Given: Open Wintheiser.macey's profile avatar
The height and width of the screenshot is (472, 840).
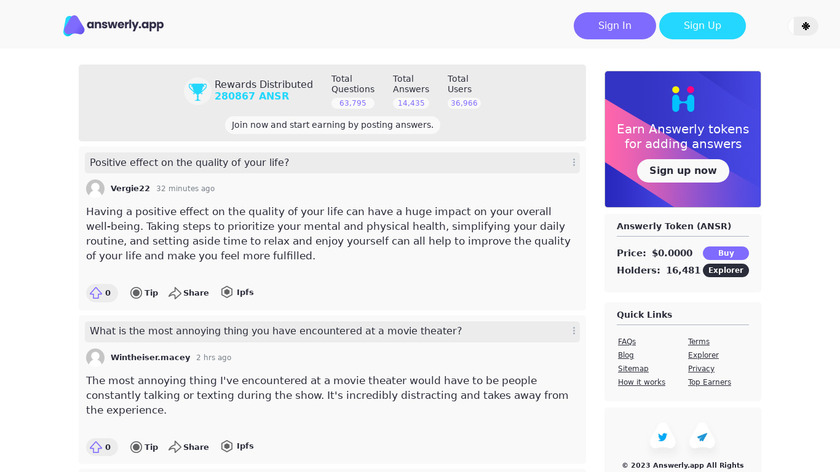Looking at the screenshot, I should 95,357.
